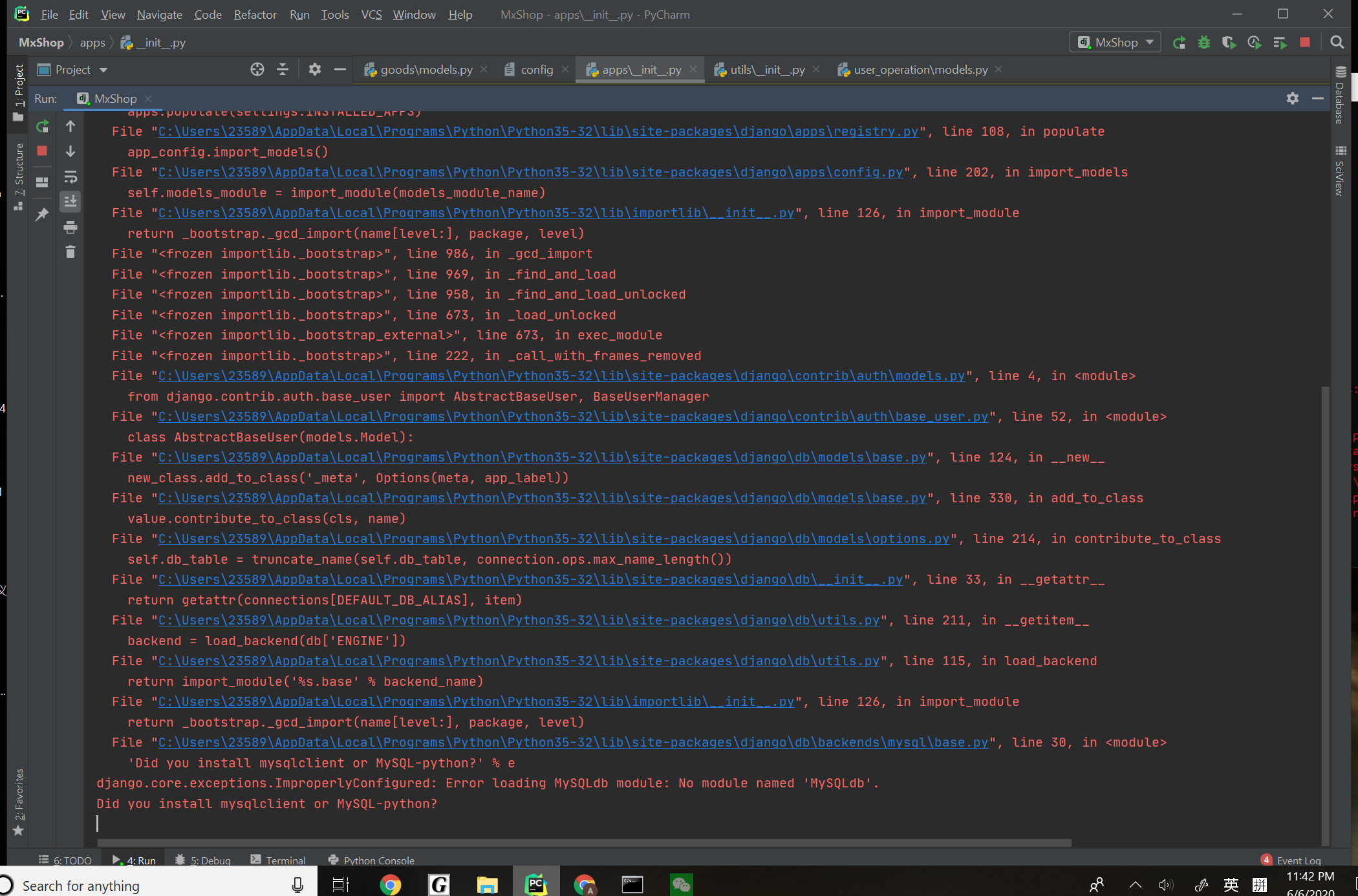Open taskbar volume control
The width and height of the screenshot is (1358, 896).
[1166, 885]
